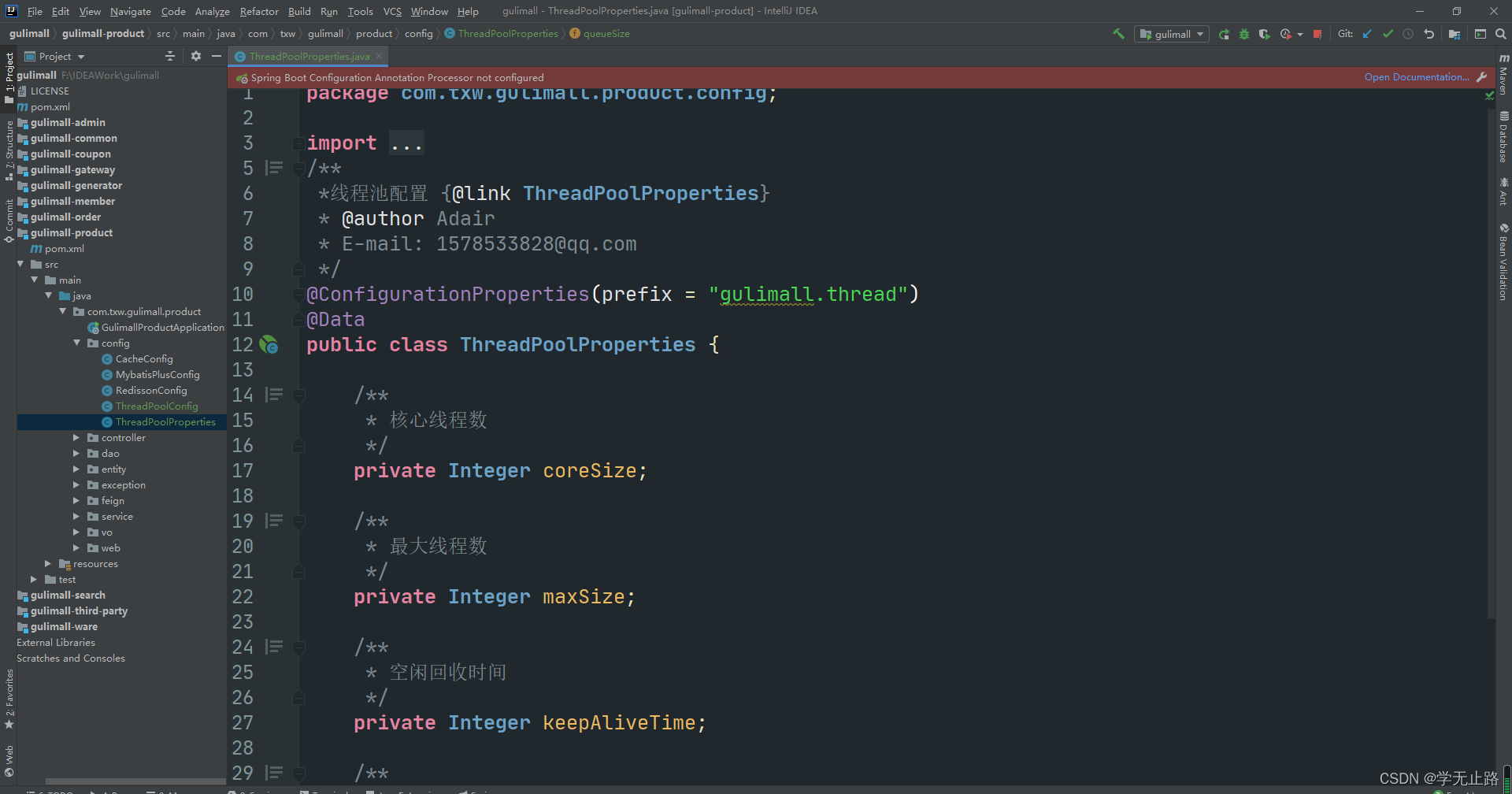The height and width of the screenshot is (794, 1512).
Task: Select RedissonConfig class in tree
Action: [151, 390]
